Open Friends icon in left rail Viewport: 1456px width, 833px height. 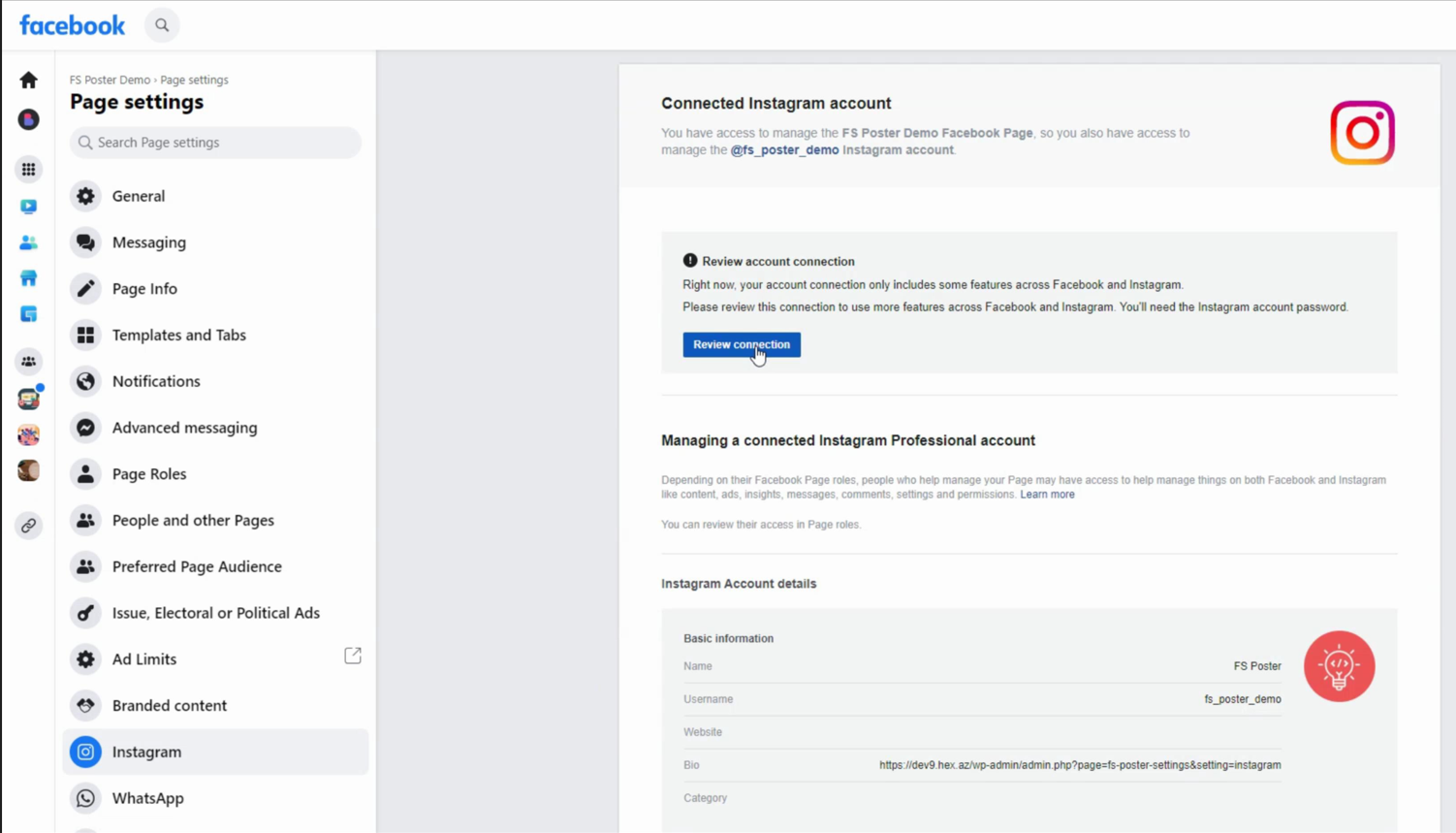pyautogui.click(x=28, y=242)
